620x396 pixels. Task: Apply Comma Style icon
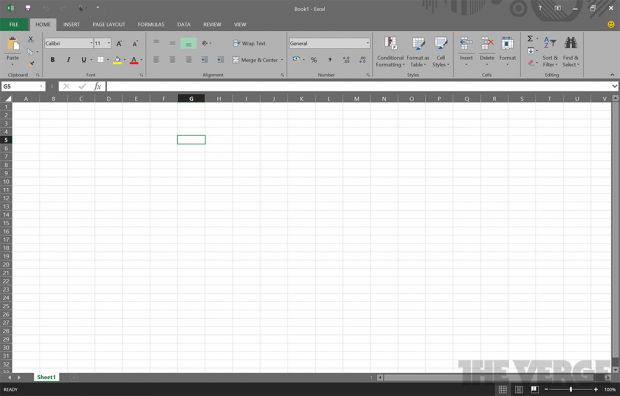[x=330, y=60]
